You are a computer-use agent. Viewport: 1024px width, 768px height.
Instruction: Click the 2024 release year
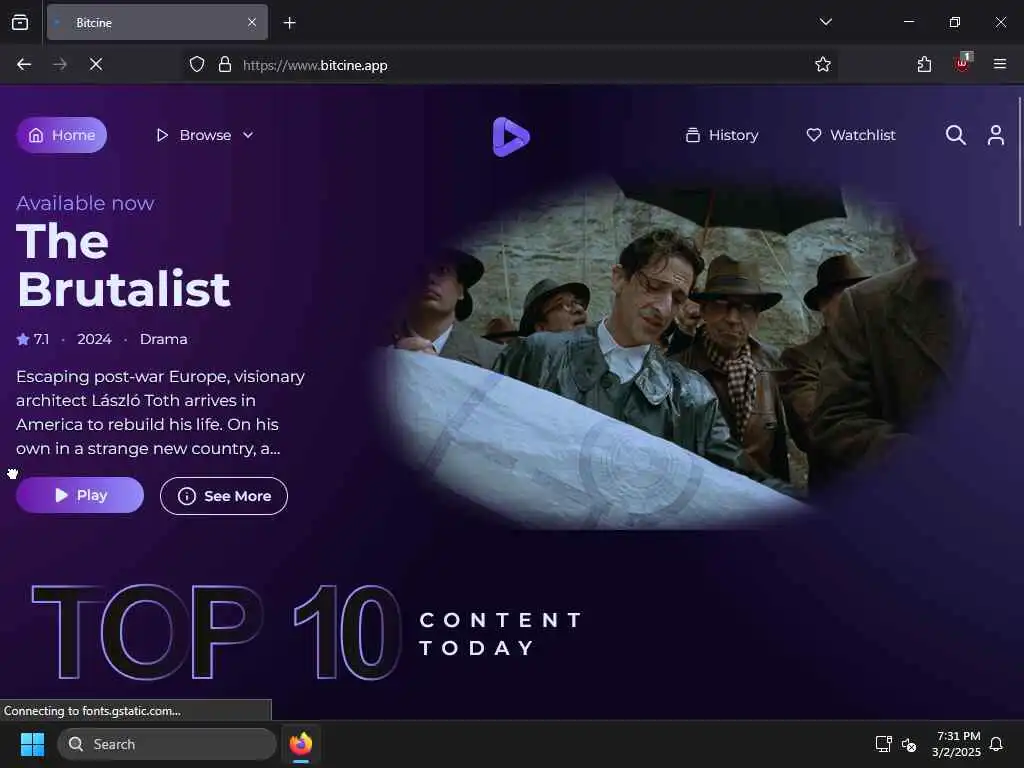(94, 339)
